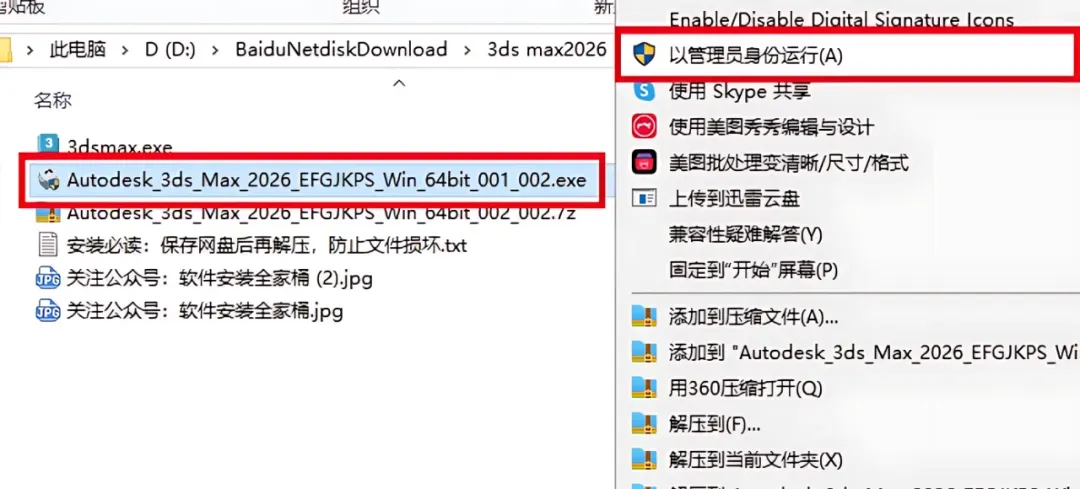
Task: Click the 002_002.7z archive icon
Action: pos(48,213)
